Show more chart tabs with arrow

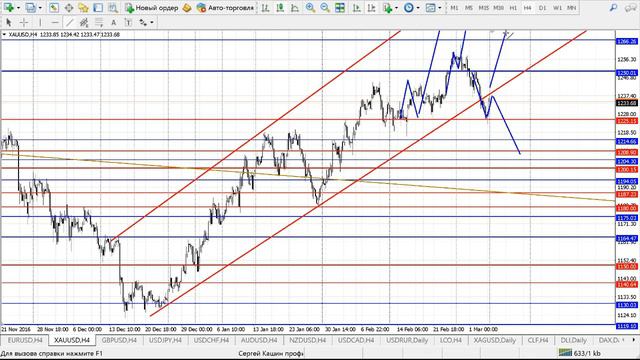(x=633, y=340)
